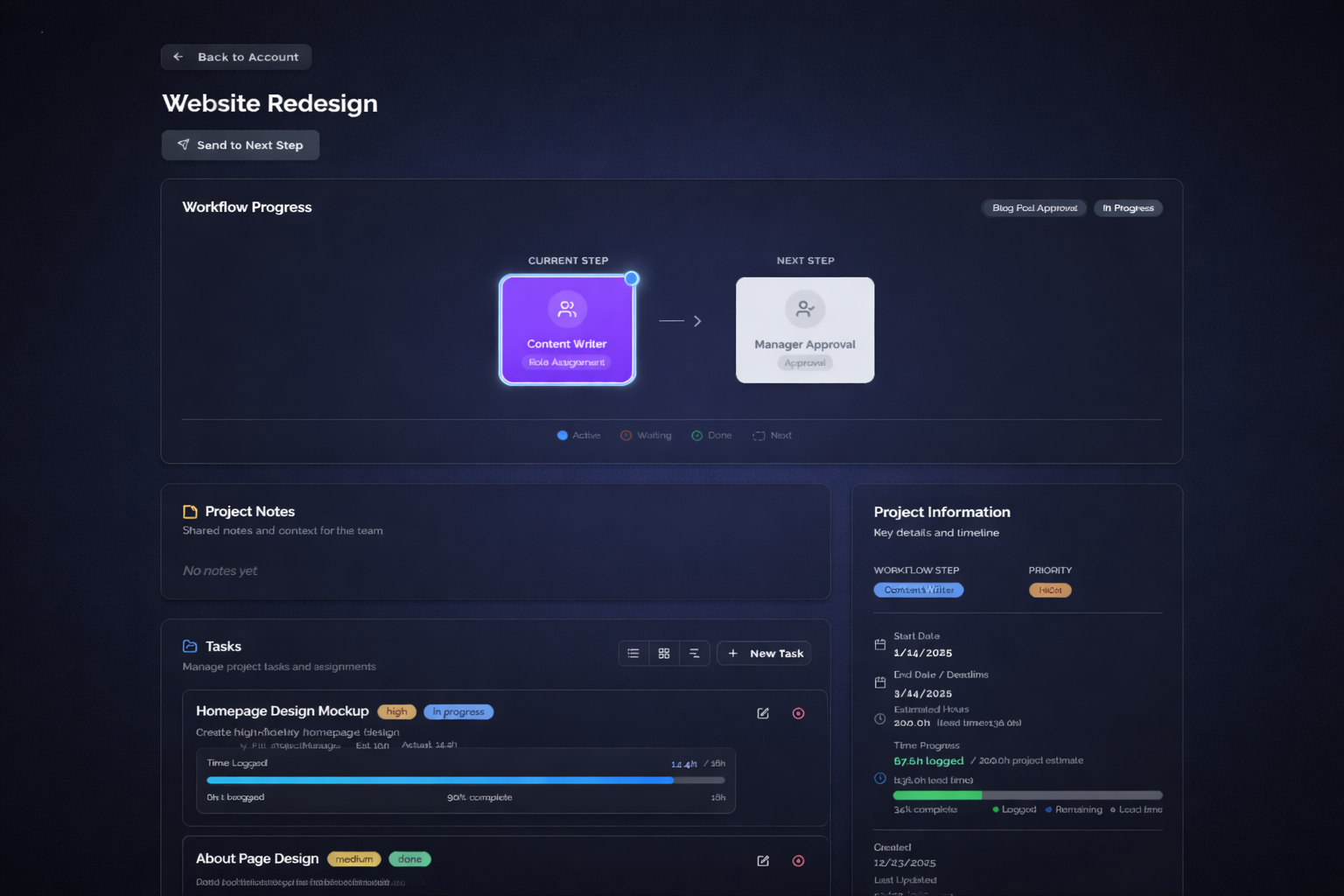Edit the Homepage Design Mockup task

tap(762, 713)
